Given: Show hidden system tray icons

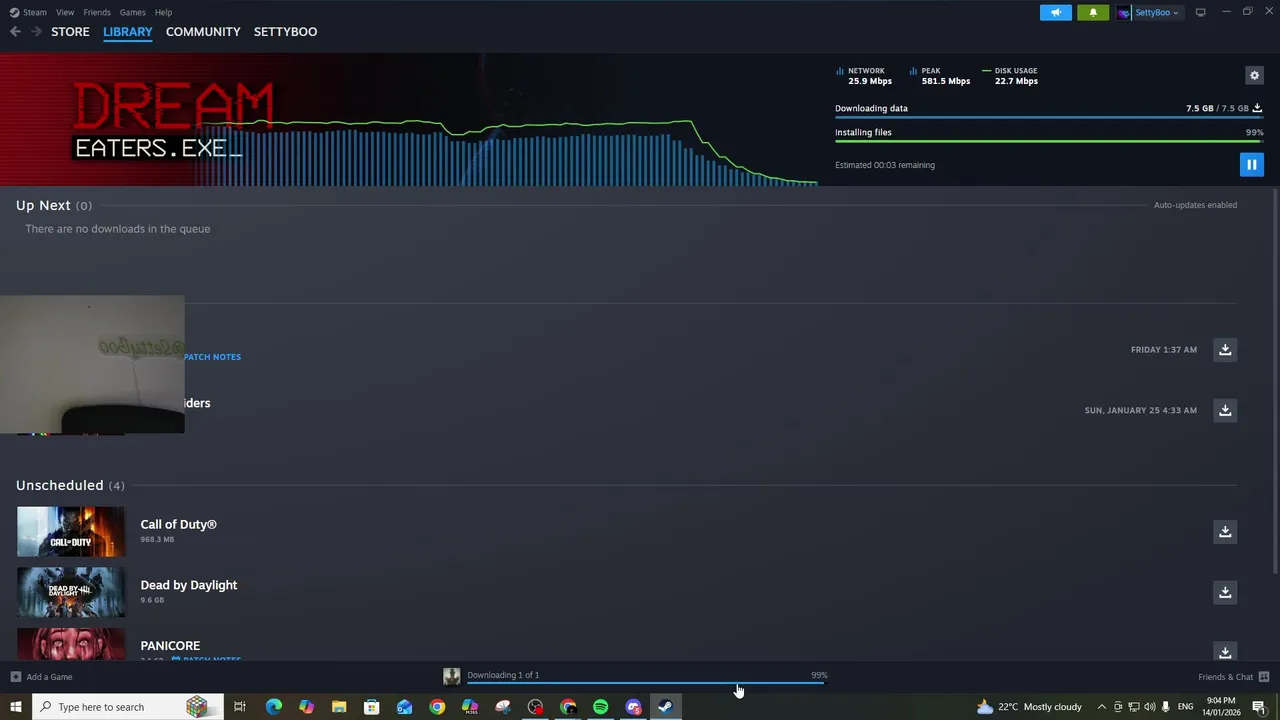Looking at the screenshot, I should click(1102, 707).
